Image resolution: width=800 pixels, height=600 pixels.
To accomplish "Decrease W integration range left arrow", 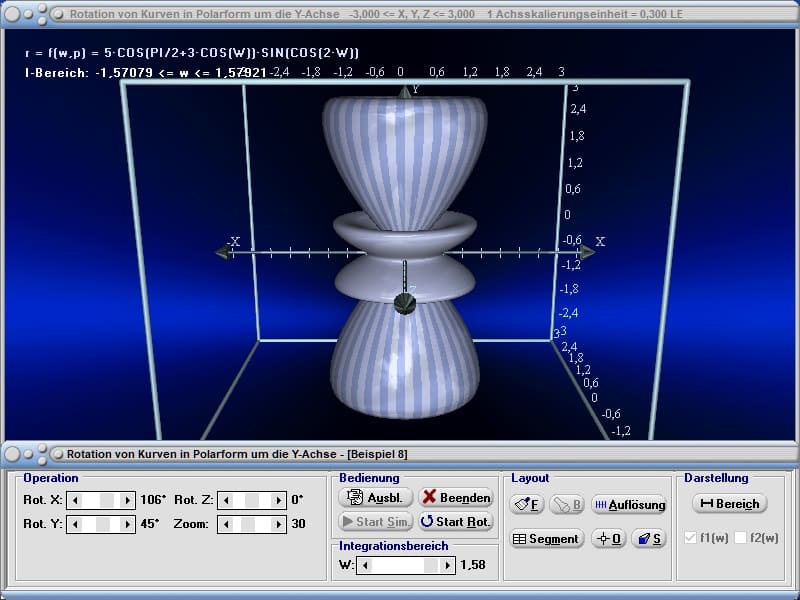I will [x=365, y=565].
